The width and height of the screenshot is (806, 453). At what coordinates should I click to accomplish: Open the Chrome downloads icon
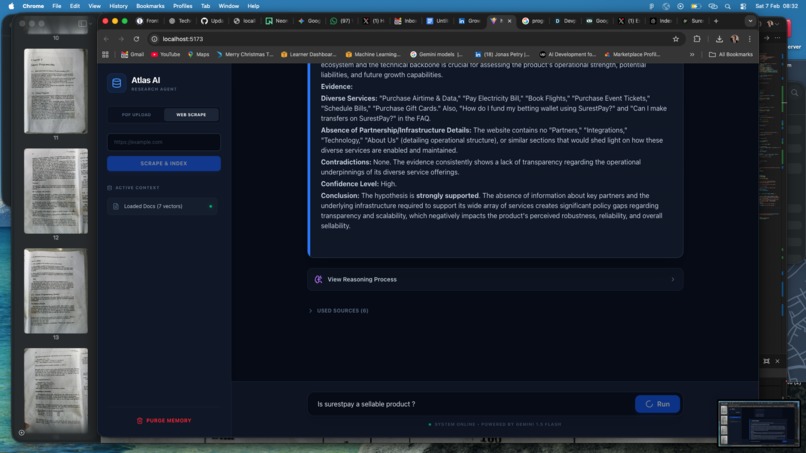(719, 39)
